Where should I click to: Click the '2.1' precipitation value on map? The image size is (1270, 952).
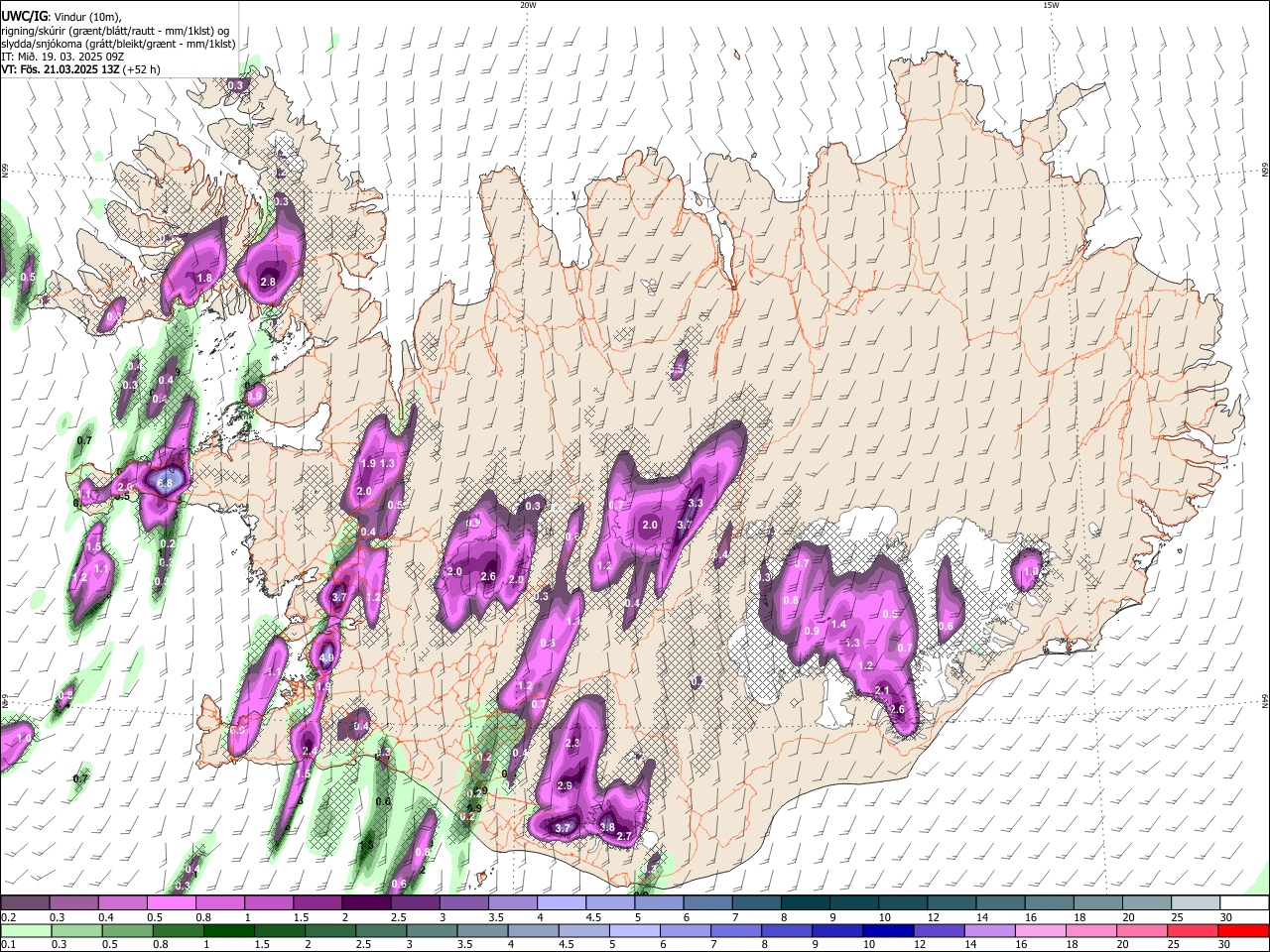tap(882, 690)
